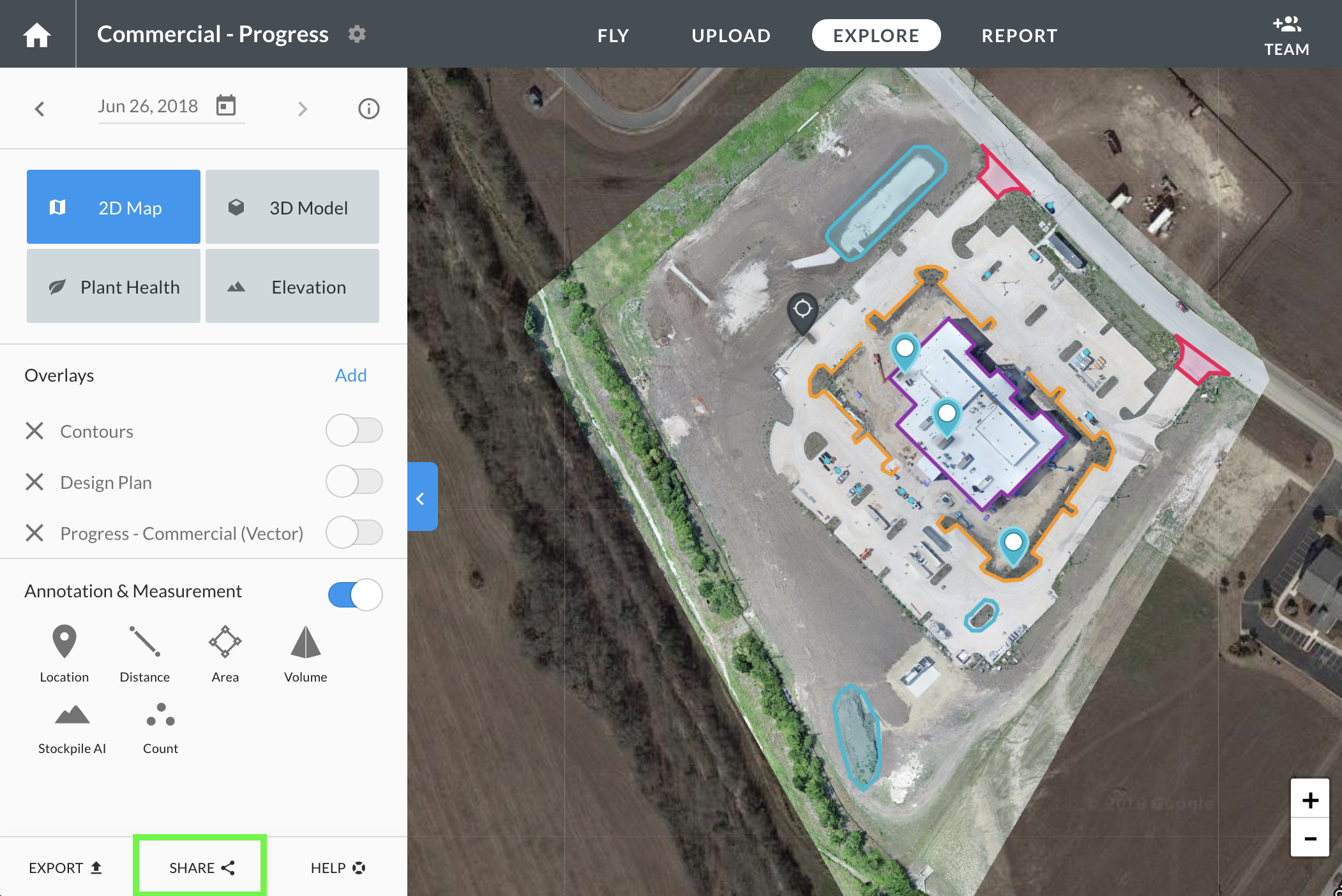Click the teal marker pin on the building's roof
Screen dimensions: 1342x896
pyautogui.click(x=947, y=417)
